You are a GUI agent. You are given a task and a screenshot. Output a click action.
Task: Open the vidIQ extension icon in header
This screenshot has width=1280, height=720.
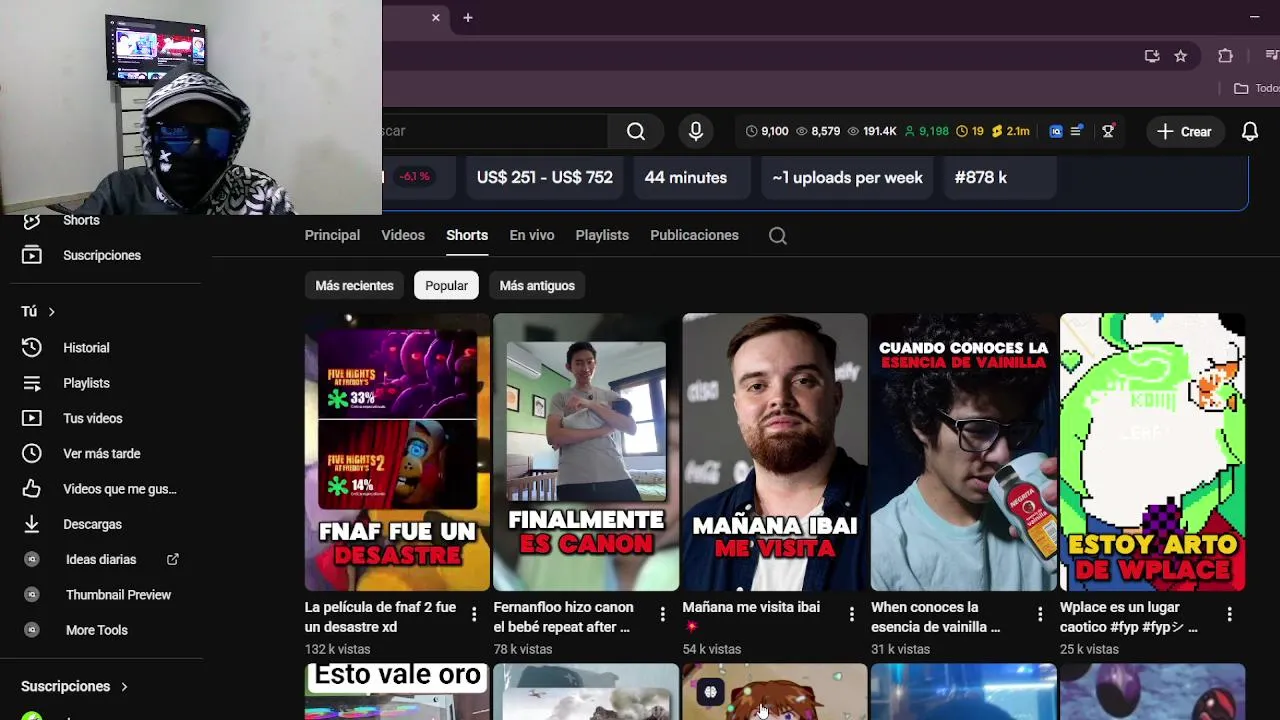[x=1056, y=131]
